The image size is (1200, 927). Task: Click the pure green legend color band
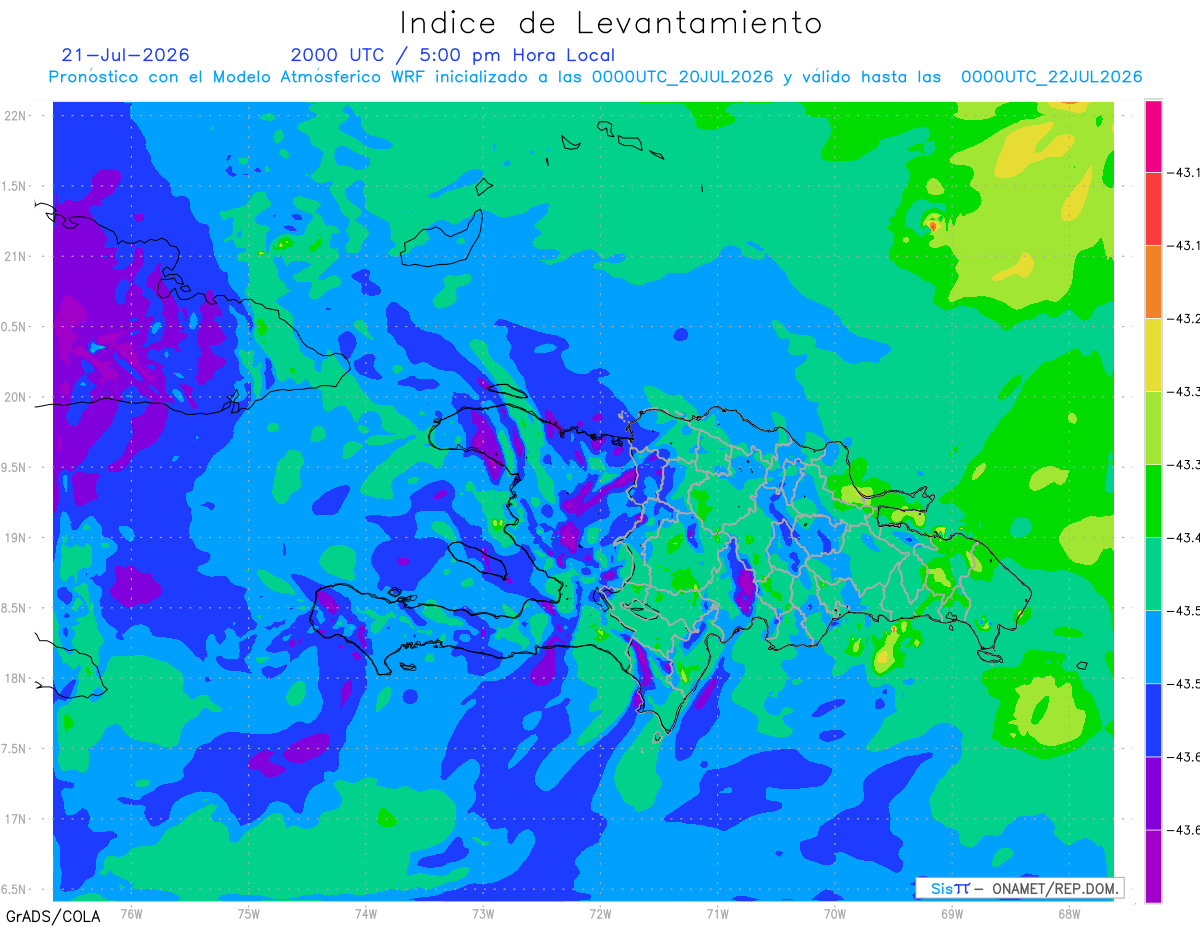click(x=1153, y=501)
